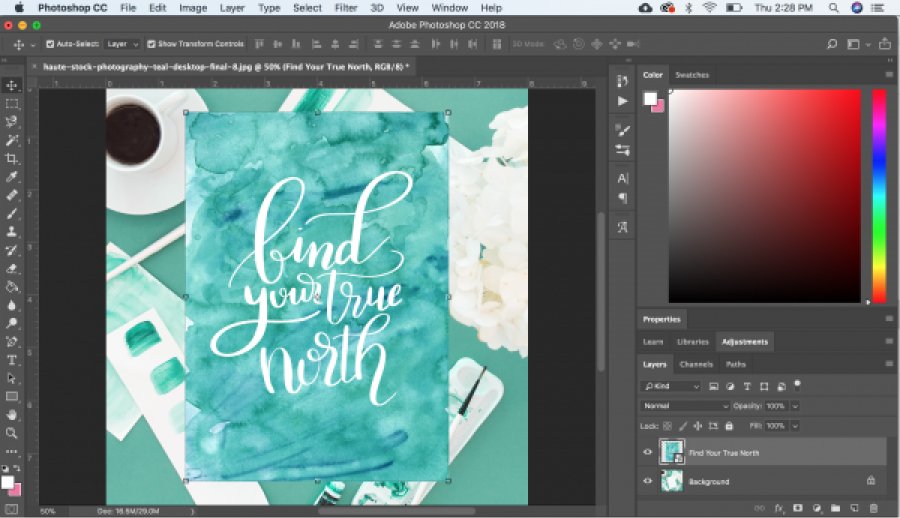Toggle Show Transform Controls checkbox
900x518 pixels.
tap(151, 44)
